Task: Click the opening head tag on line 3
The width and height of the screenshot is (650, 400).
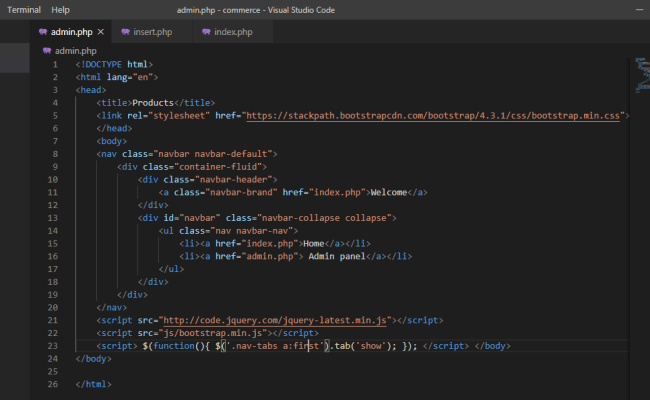Action: [91, 90]
